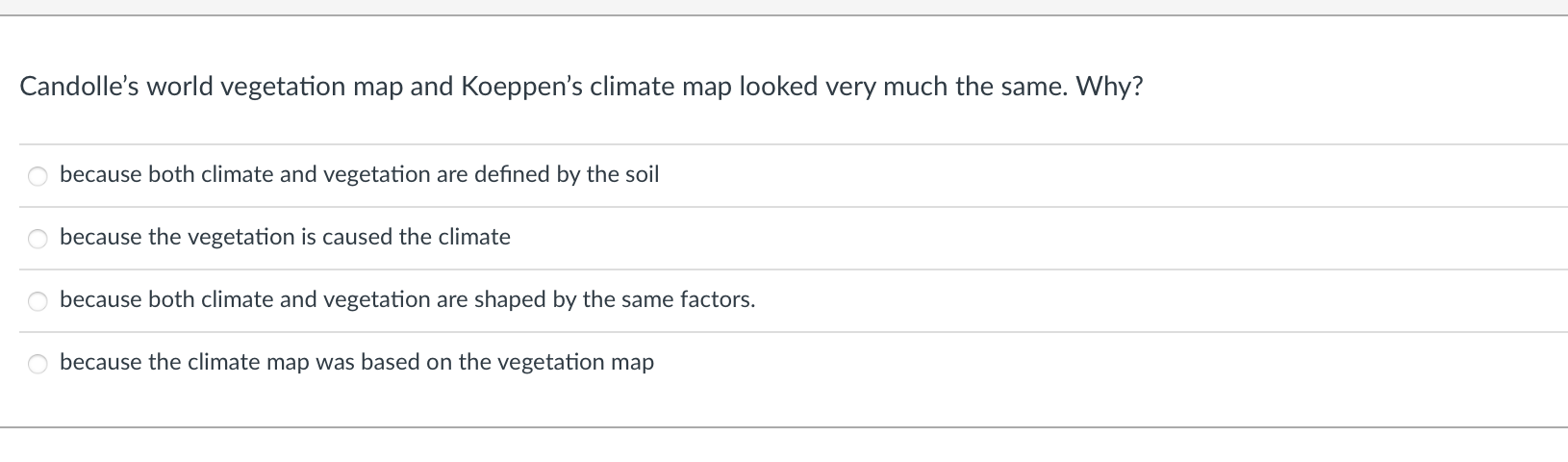This screenshot has height=462, width=1568.
Task: Click answer text 'because both climate and vegetation are defined by the soil'
Action: 359,174
